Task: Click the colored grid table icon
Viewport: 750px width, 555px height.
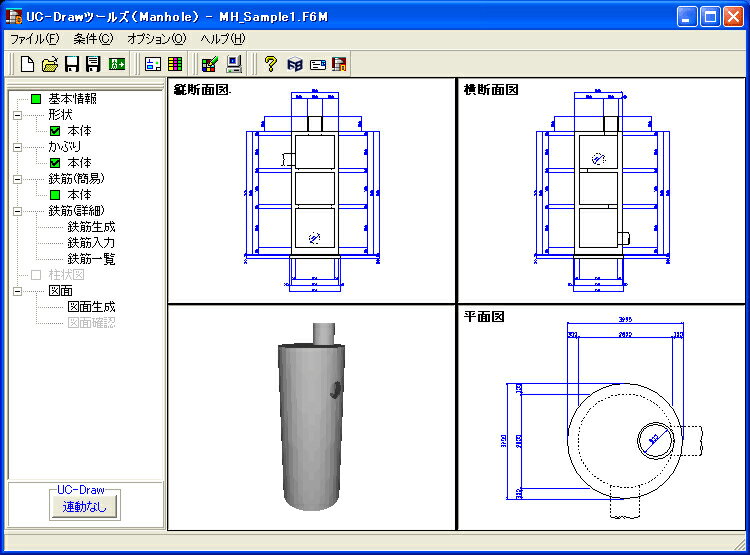Action: 175,64
